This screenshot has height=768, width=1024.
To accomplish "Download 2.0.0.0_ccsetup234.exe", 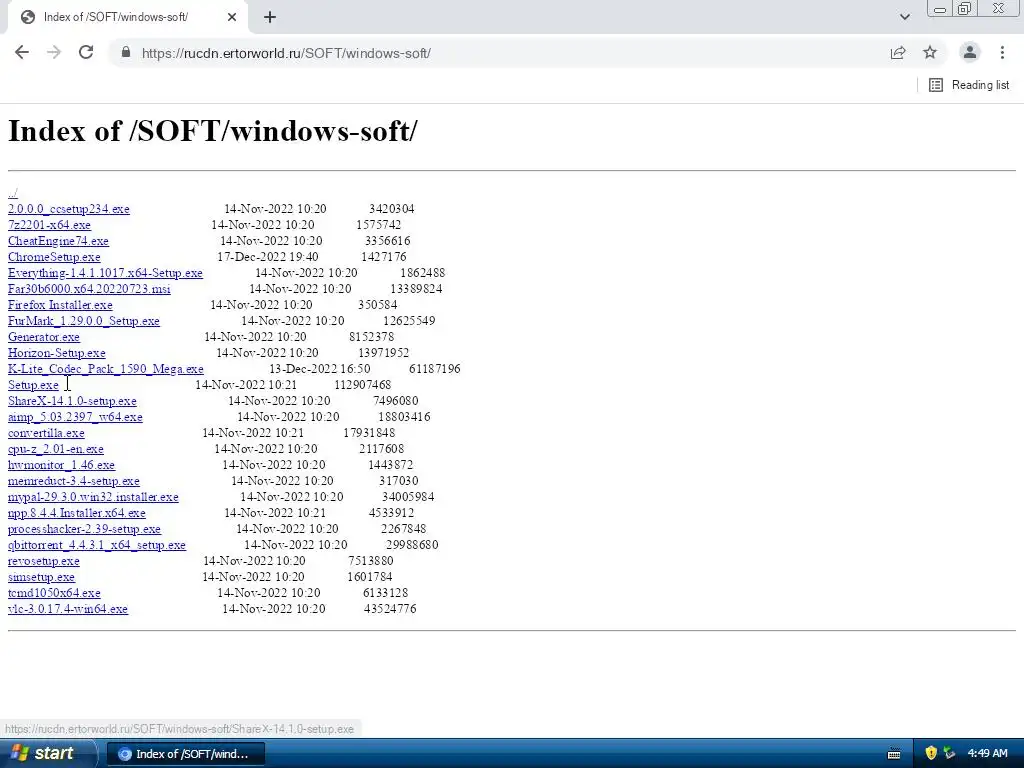I will (69, 209).
